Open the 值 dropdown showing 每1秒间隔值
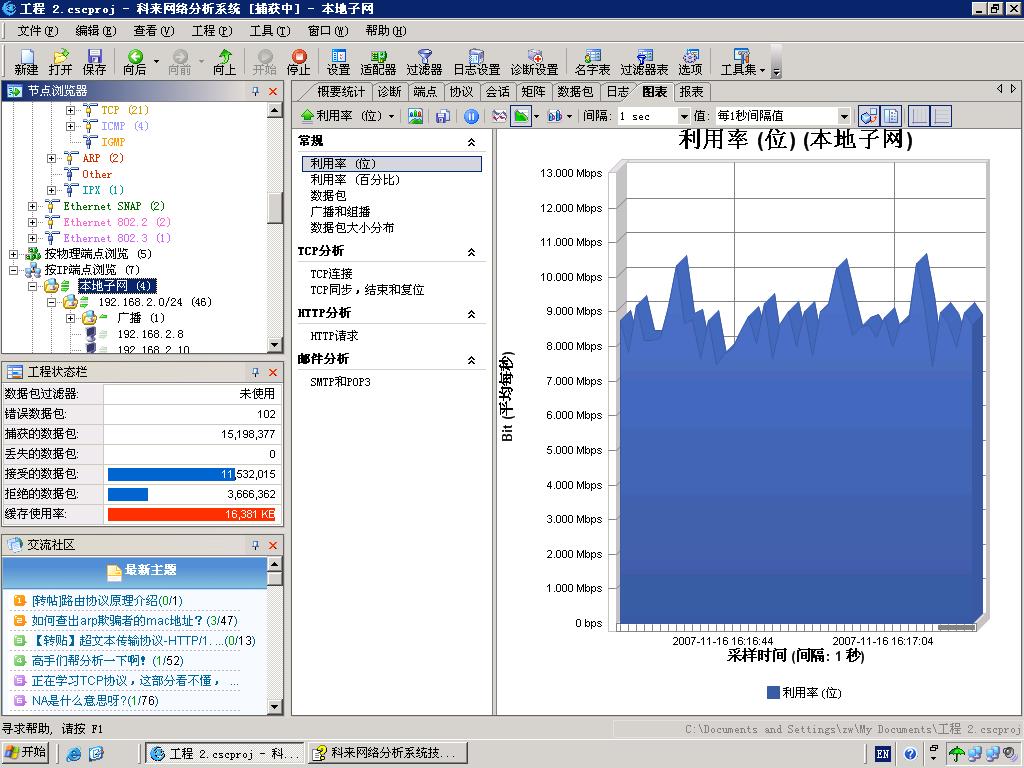The height and width of the screenshot is (768, 1024). point(843,116)
